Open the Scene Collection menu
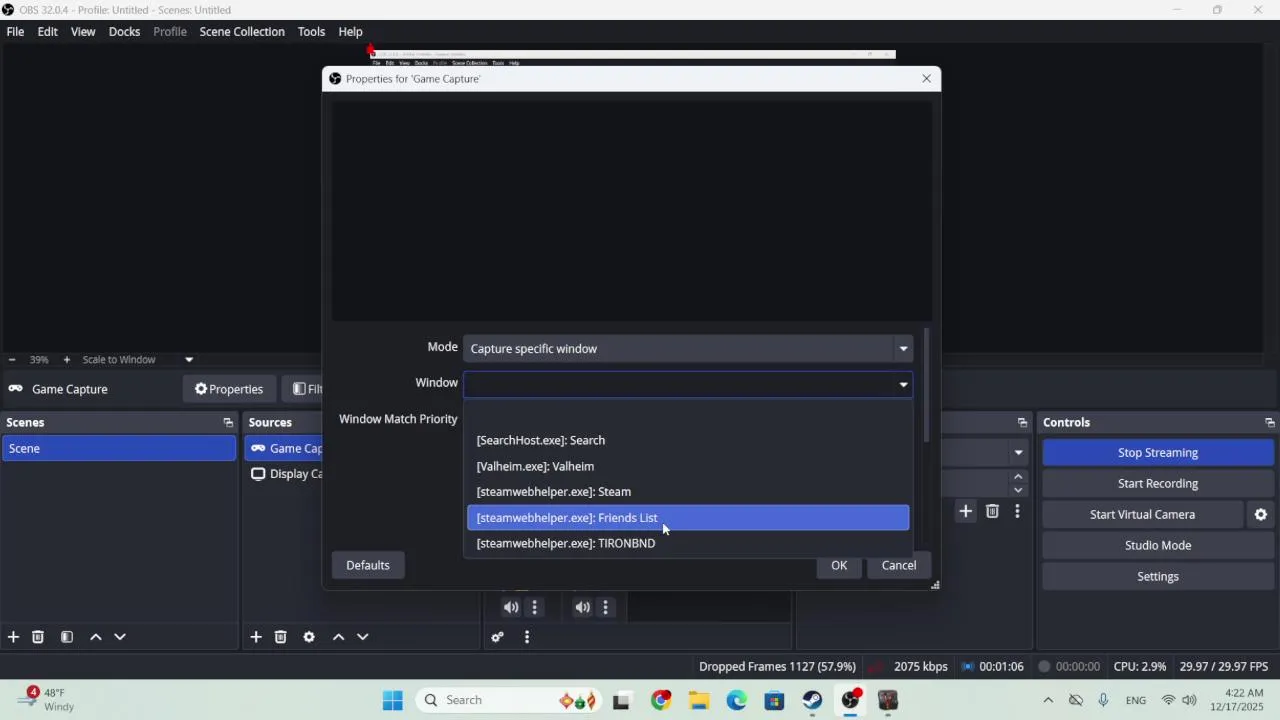The image size is (1280, 720). [242, 31]
